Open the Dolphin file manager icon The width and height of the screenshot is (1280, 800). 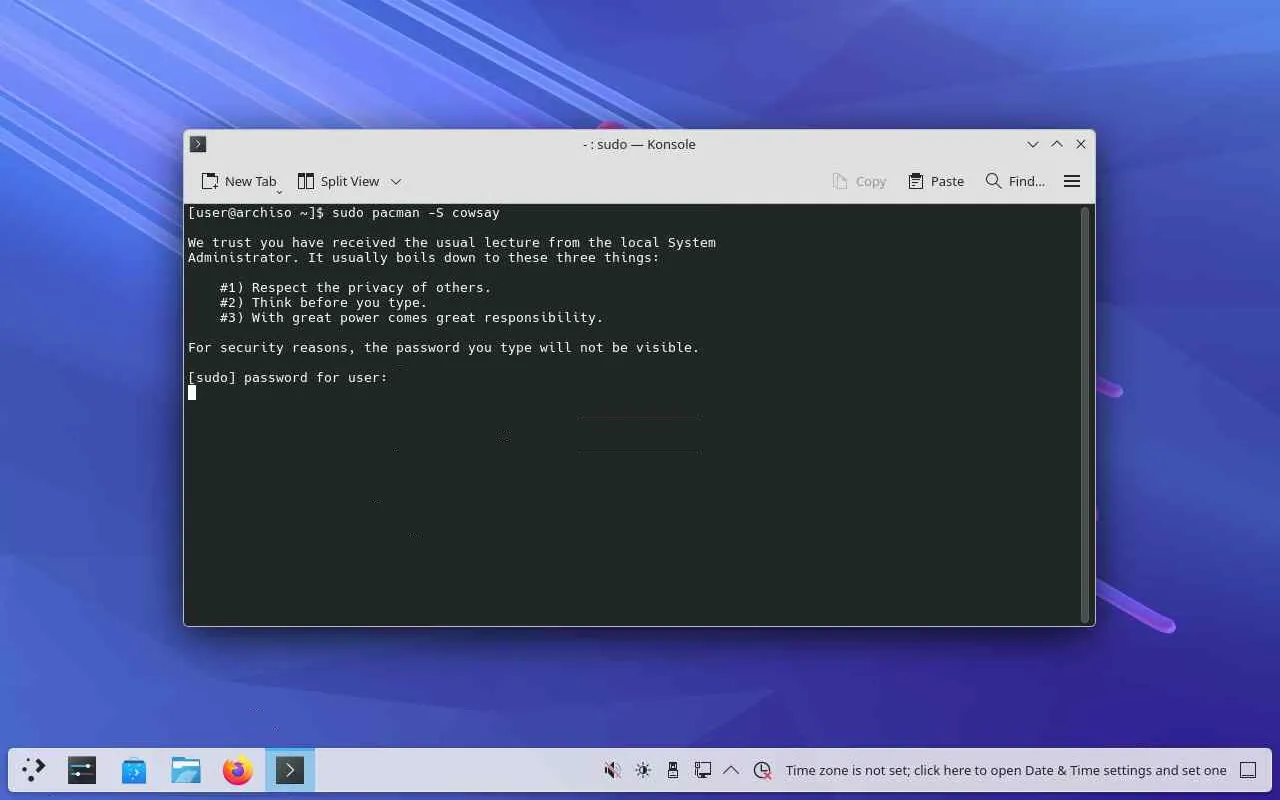pos(186,770)
